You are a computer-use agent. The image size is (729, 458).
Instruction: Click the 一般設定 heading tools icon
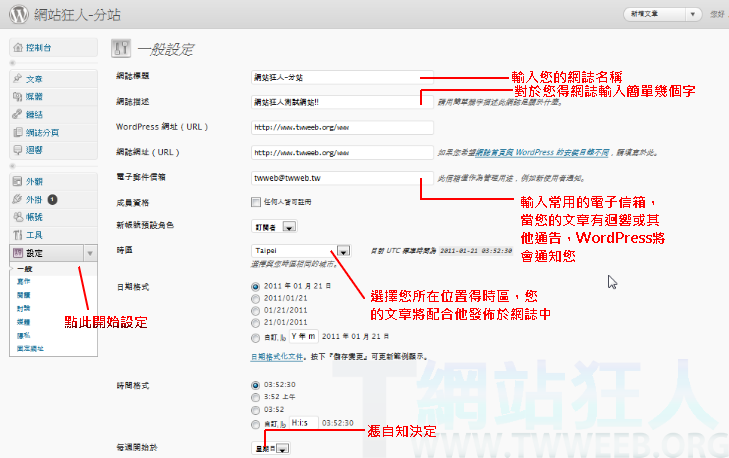(x=121, y=48)
